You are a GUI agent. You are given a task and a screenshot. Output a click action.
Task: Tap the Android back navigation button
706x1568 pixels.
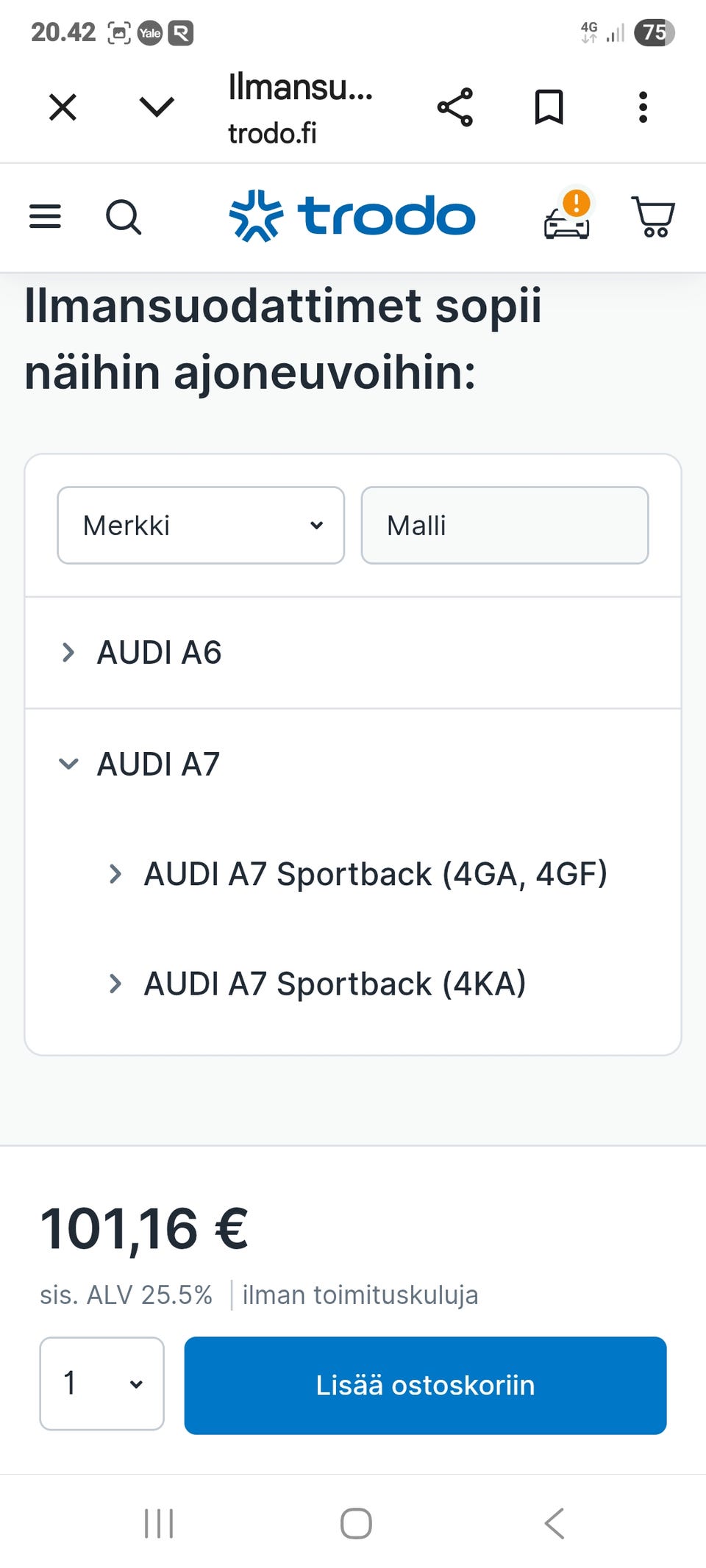pos(555,1523)
